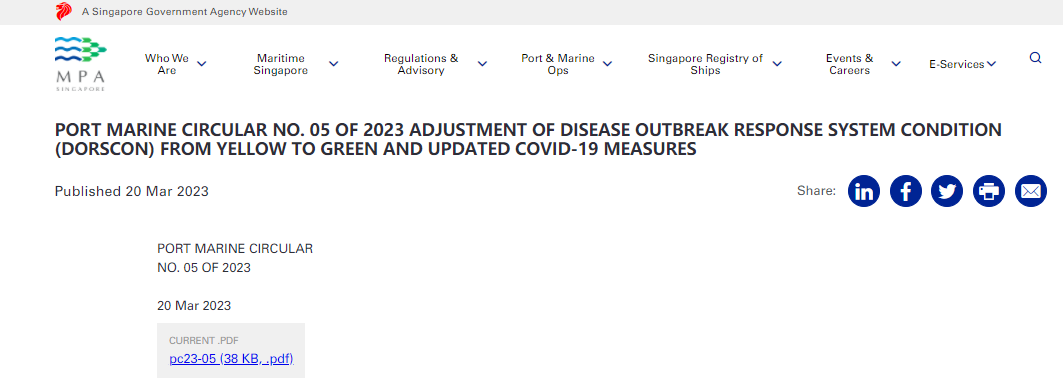Go to MPA Singapore home logo

[x=81, y=64]
